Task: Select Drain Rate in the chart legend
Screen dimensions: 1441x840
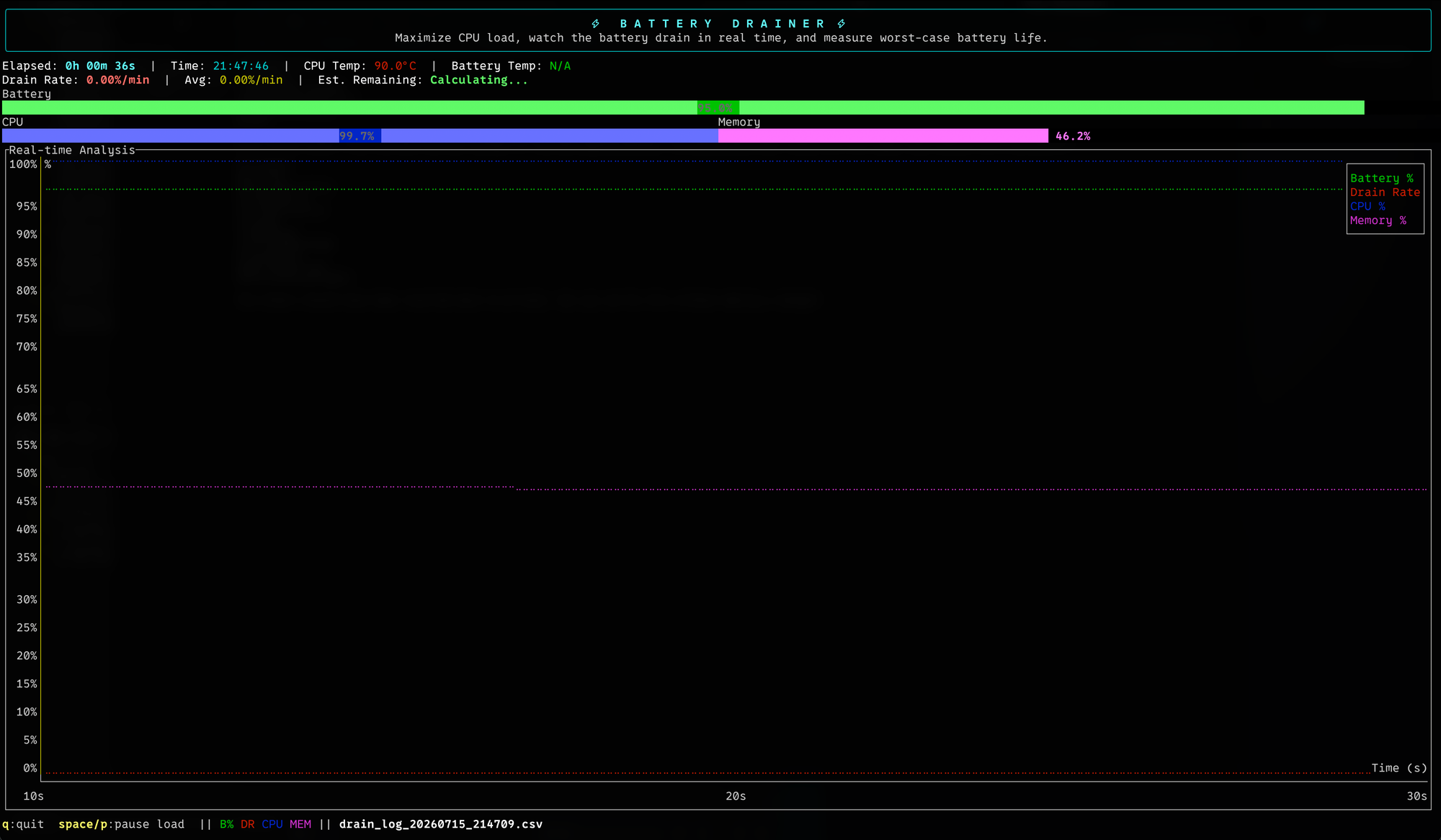Action: (x=1385, y=192)
